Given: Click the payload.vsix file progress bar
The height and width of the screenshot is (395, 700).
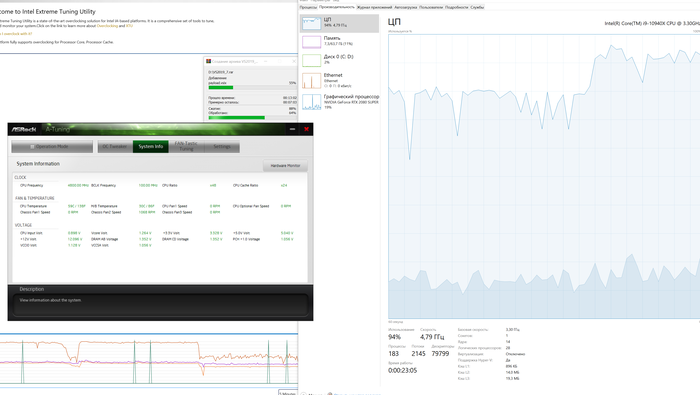Looking at the screenshot, I should 252,87.
